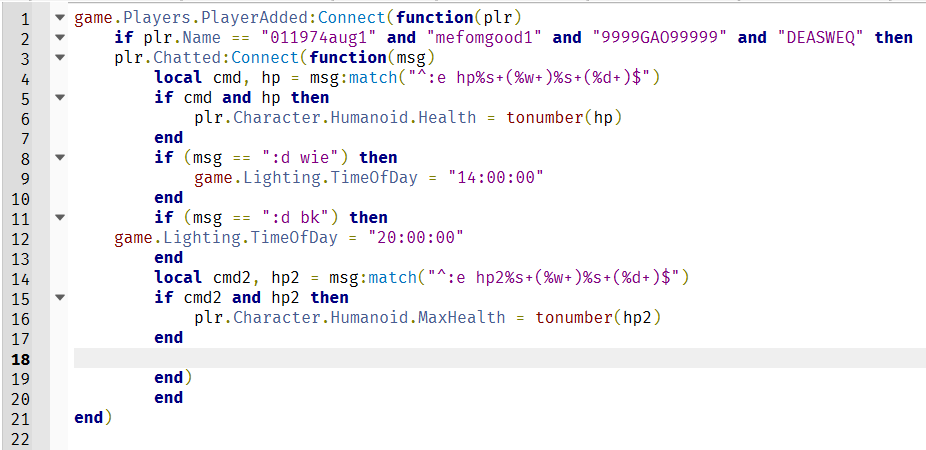Click tonumber on line 16

[x=574, y=318]
